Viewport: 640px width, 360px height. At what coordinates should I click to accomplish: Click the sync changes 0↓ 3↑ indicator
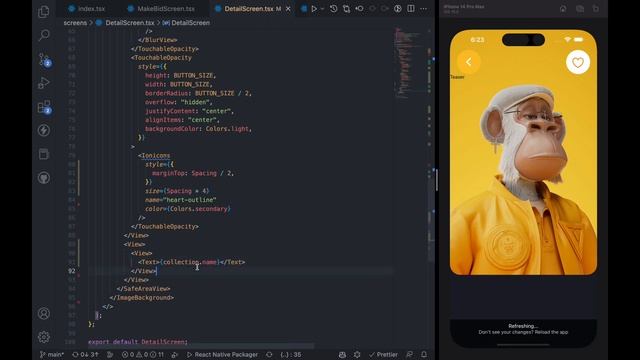(85, 355)
